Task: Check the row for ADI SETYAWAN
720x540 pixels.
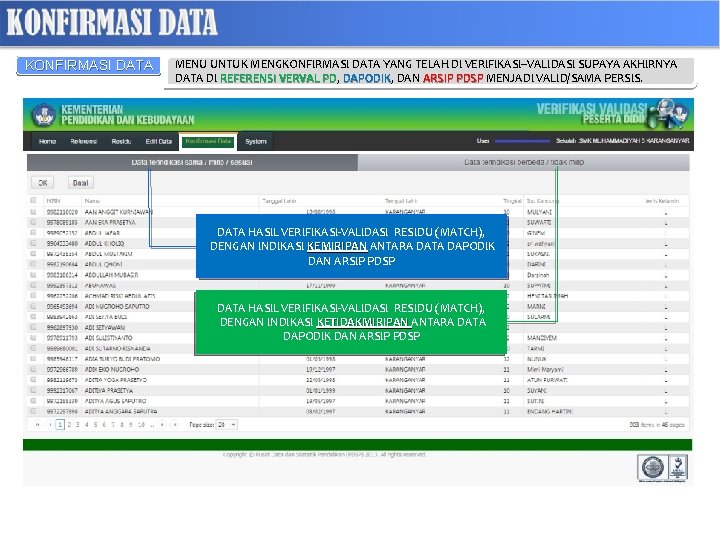Action: coord(33,327)
